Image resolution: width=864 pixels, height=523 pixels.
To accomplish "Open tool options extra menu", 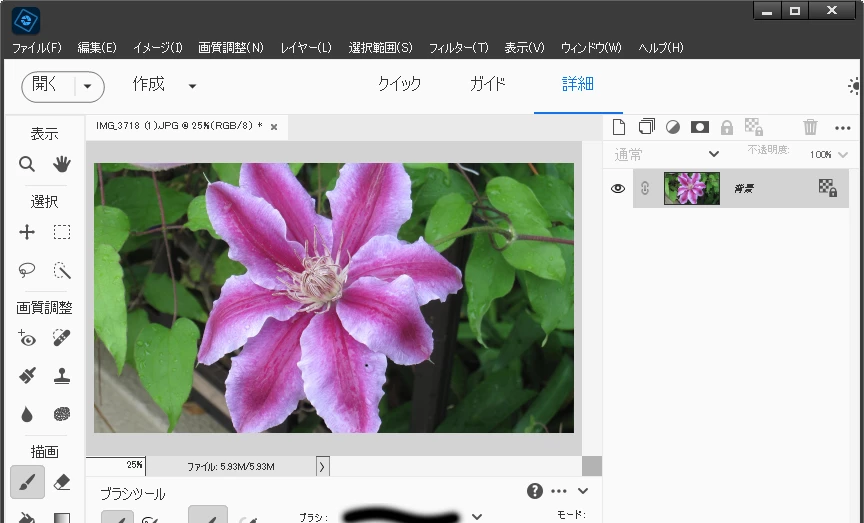I will (559, 491).
